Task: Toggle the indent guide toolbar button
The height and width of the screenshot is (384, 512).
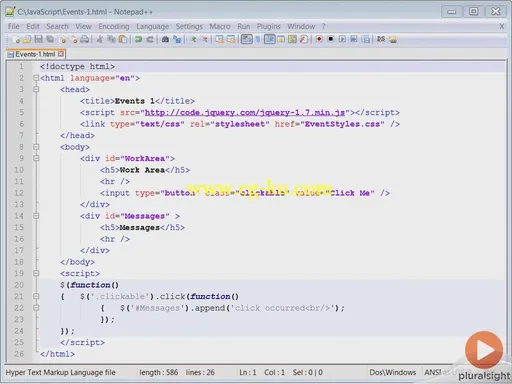Action: point(270,39)
